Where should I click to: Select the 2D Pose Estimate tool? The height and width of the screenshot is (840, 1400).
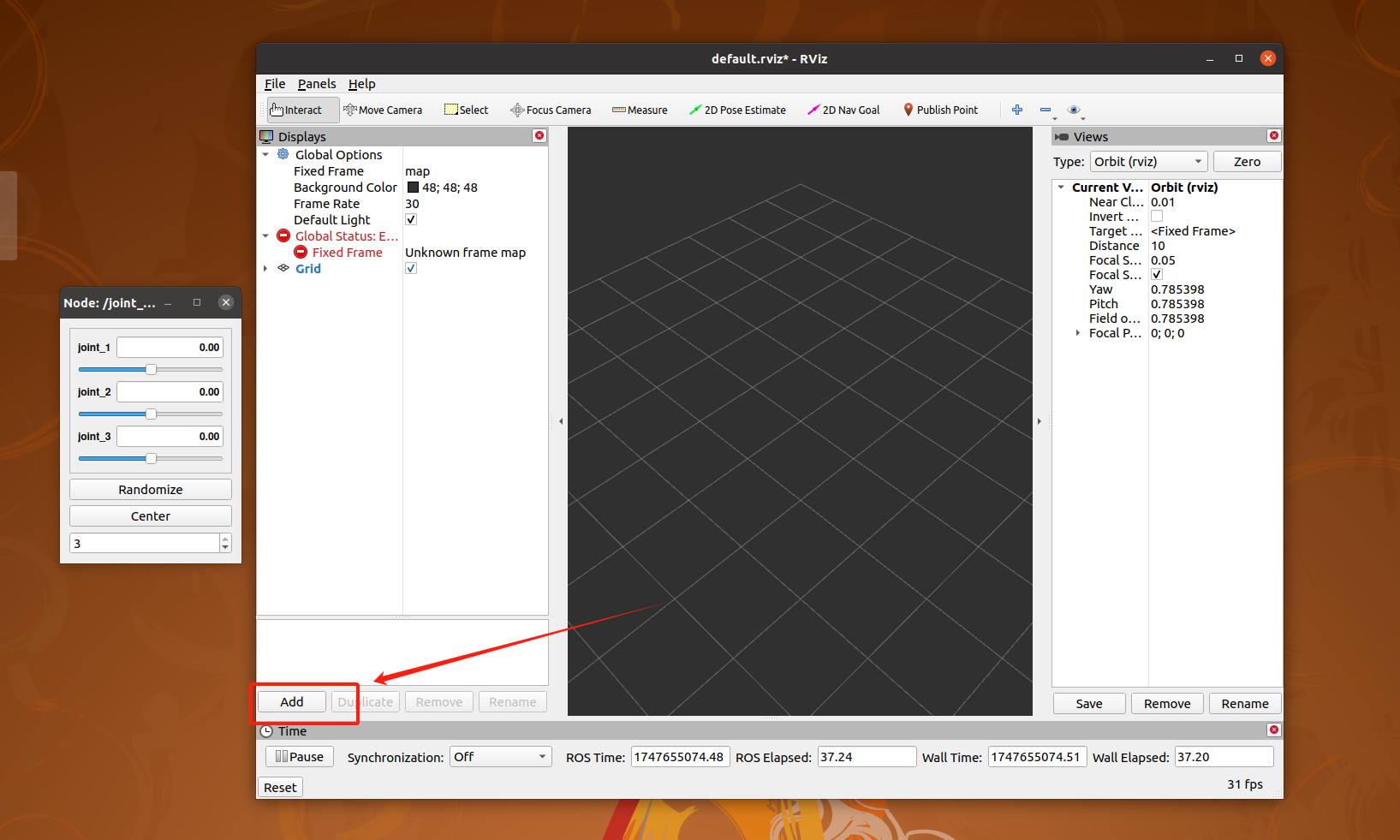point(737,110)
